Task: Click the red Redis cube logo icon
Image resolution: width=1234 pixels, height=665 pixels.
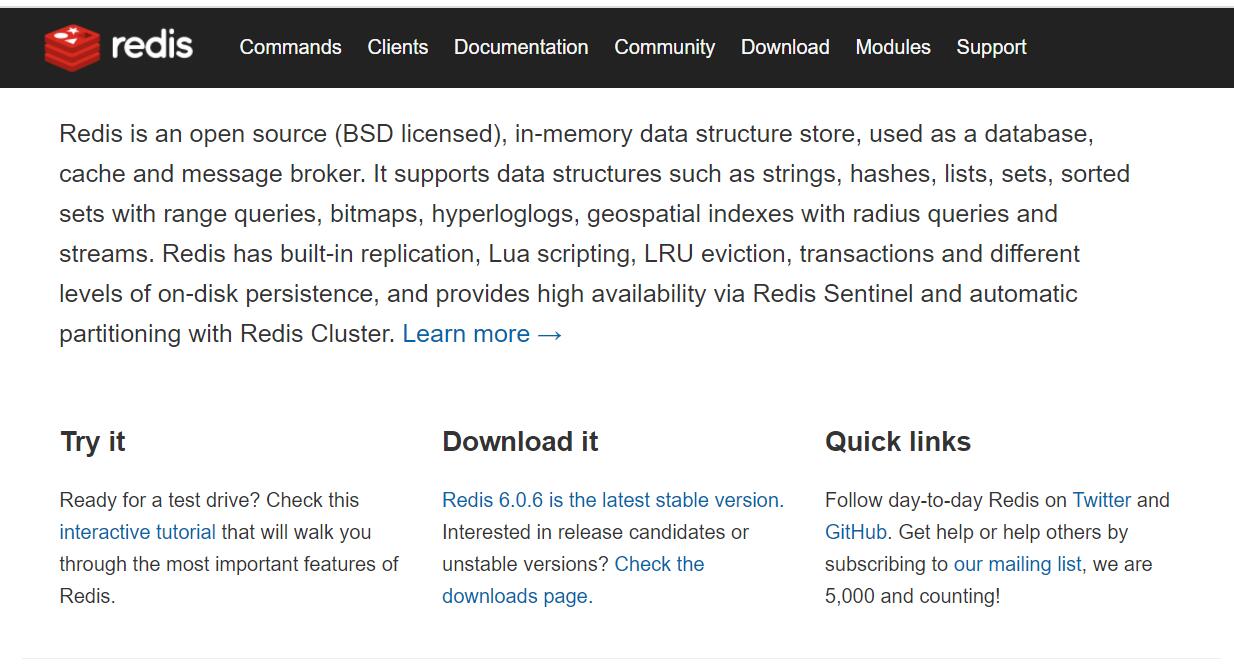Action: point(72,47)
